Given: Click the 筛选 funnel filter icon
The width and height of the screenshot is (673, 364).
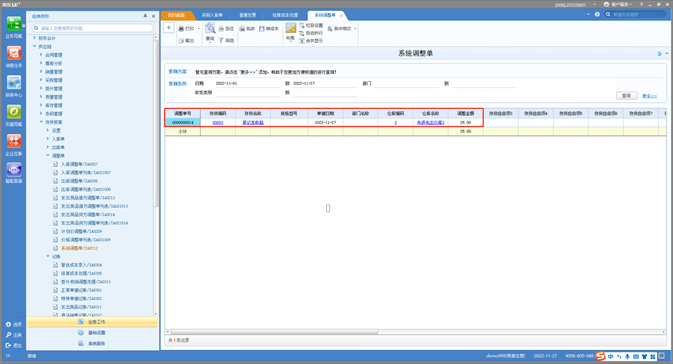Looking at the screenshot, I should [221, 40].
